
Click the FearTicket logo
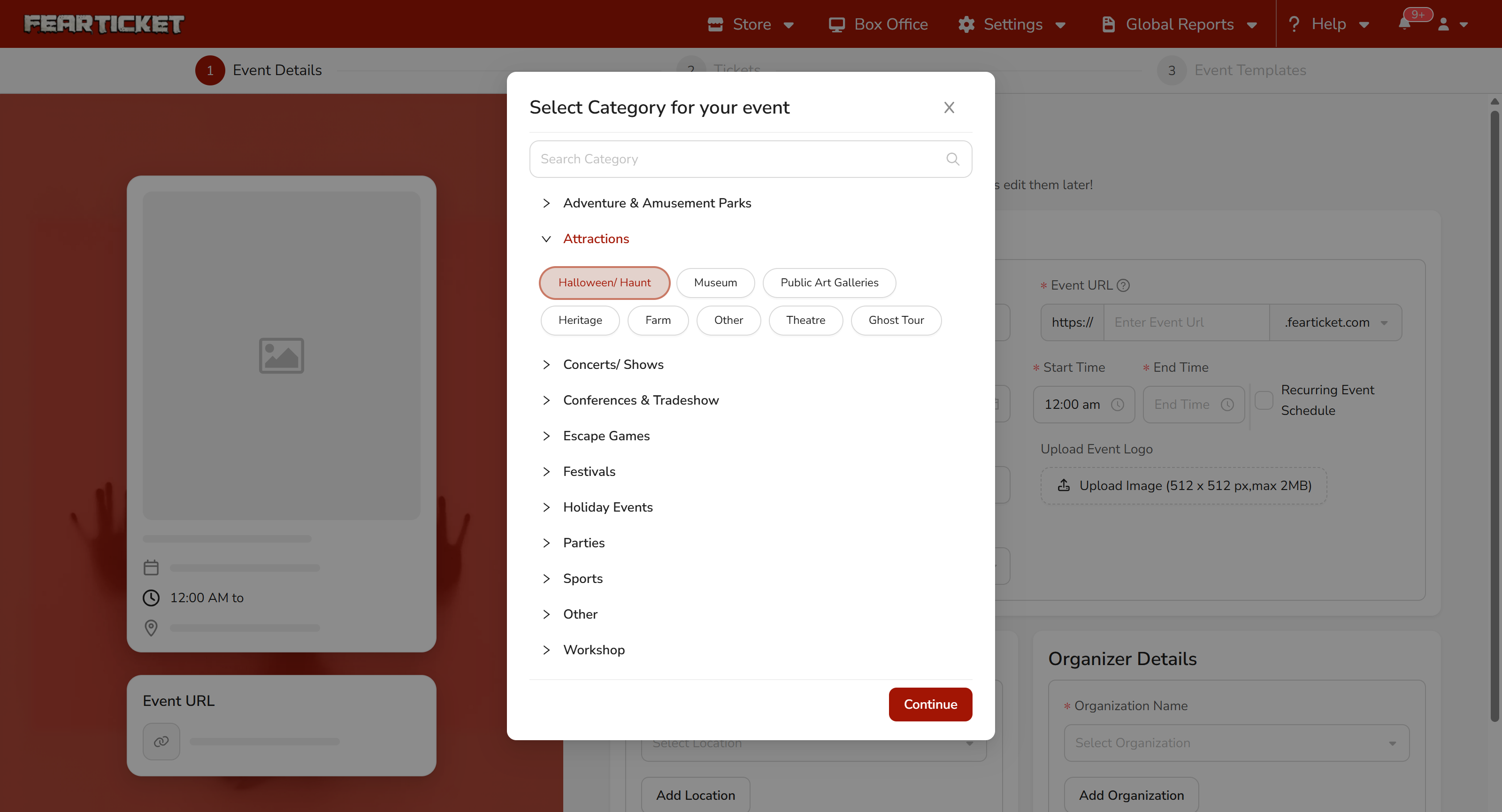[x=104, y=24]
